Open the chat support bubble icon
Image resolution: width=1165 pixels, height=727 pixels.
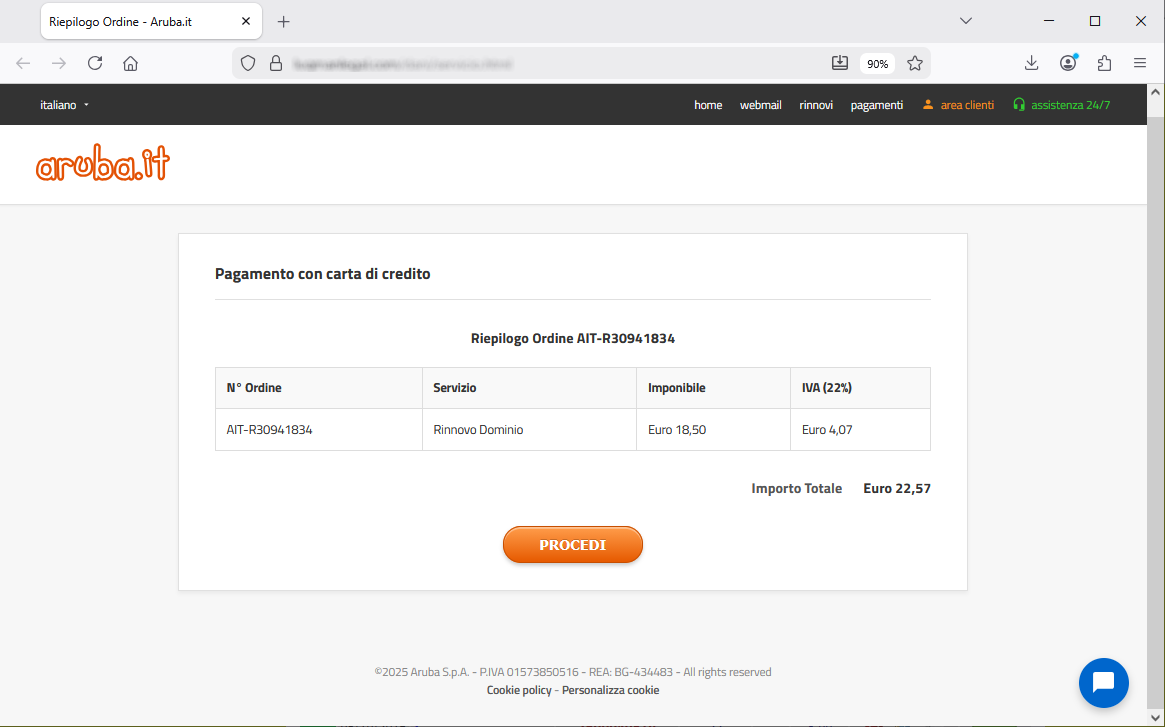1103,683
